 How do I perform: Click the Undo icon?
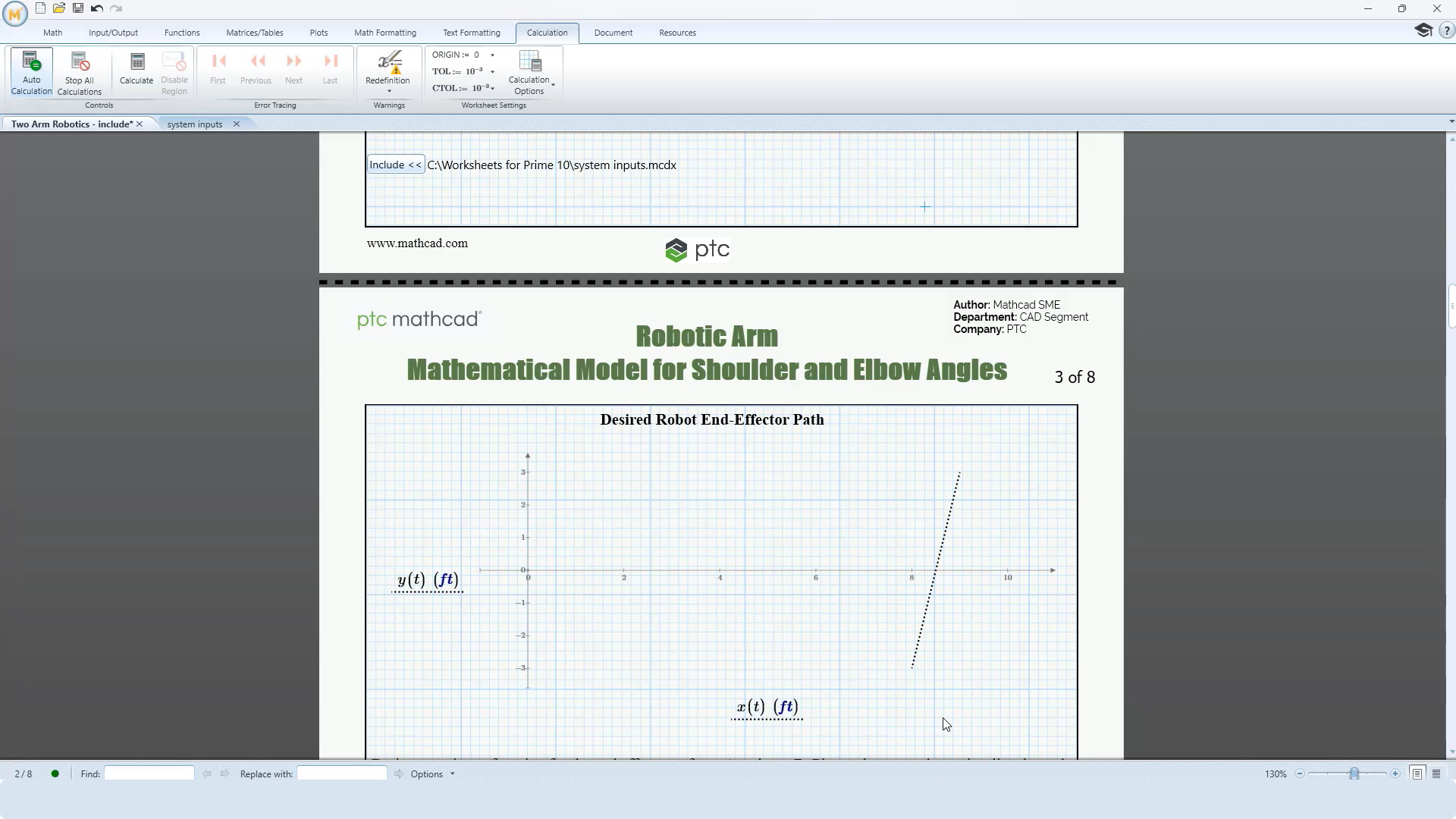click(97, 8)
